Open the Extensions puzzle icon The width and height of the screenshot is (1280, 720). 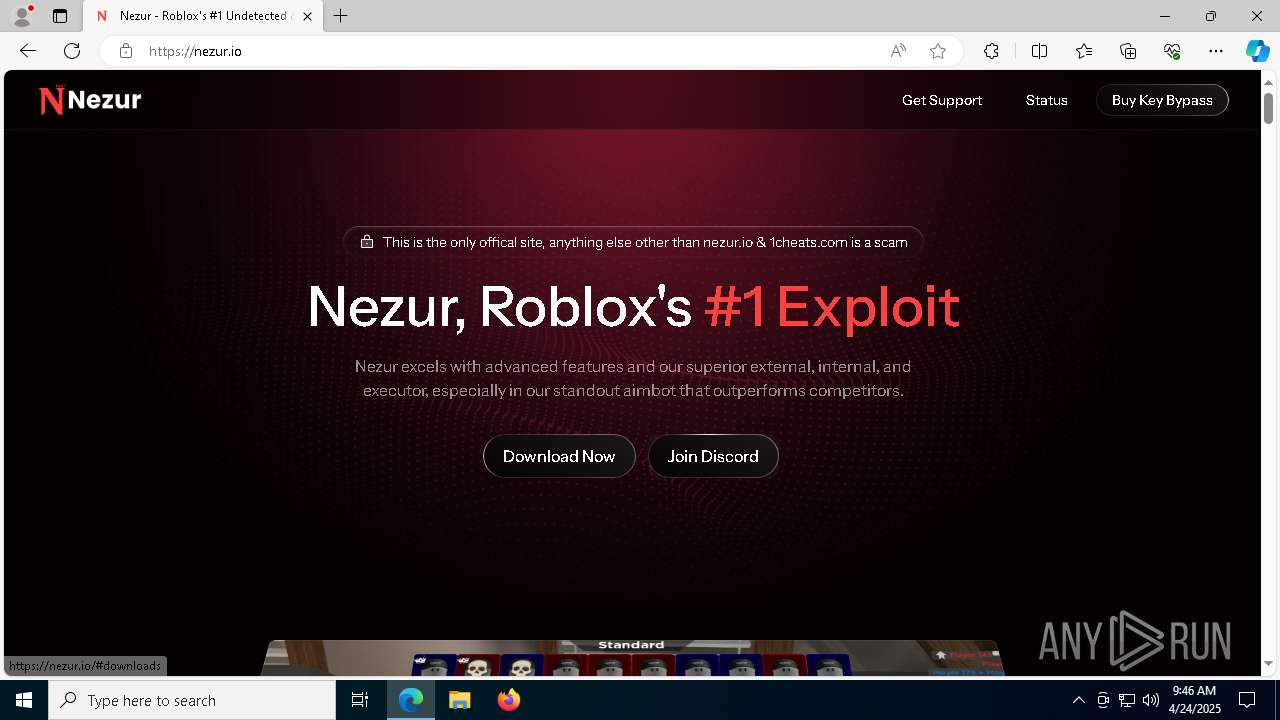(991, 51)
